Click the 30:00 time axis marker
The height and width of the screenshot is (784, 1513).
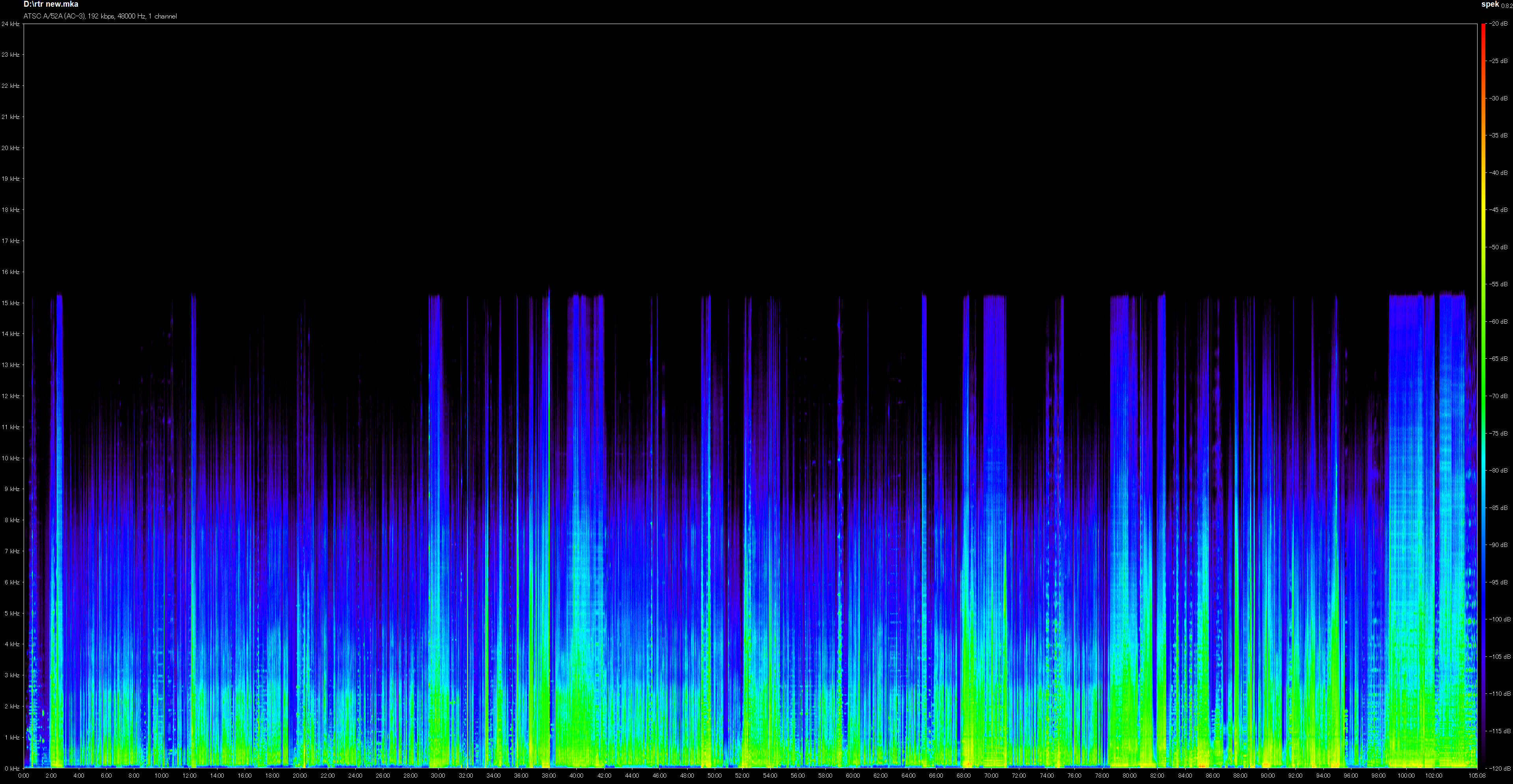438,776
